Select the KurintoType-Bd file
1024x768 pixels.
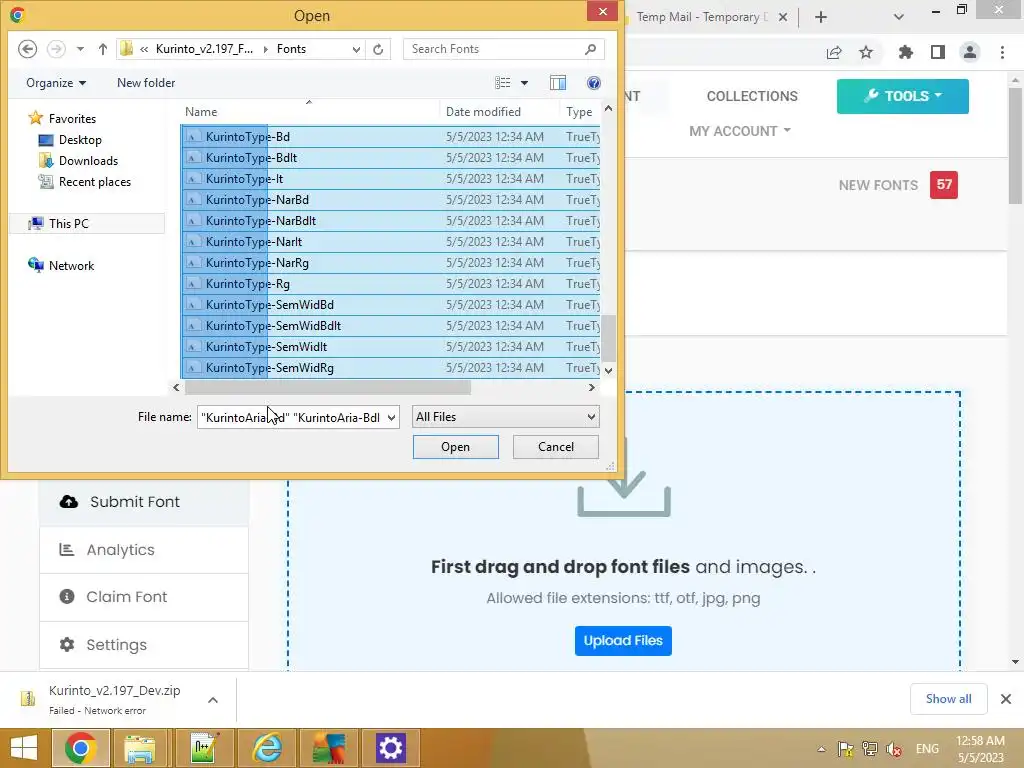390,136
